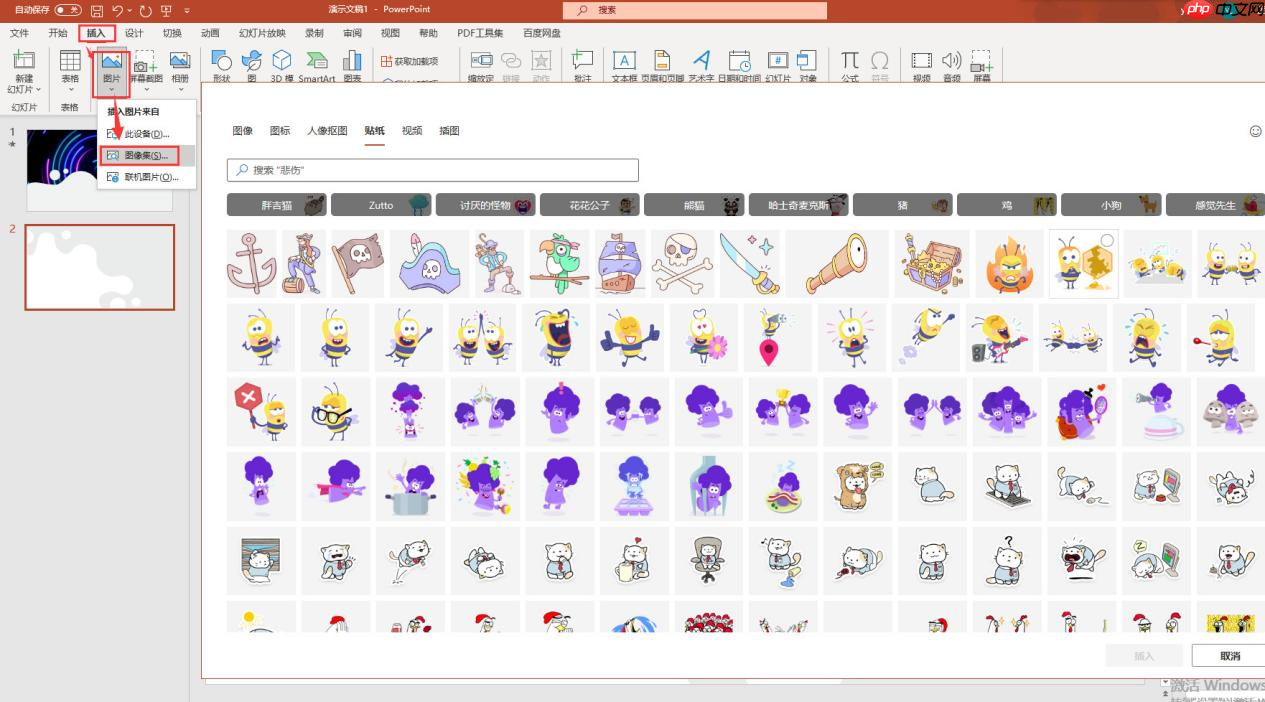This screenshot has height=702, width=1265.
Task: Select 此设备(D)... menu entry
Action: click(x=146, y=134)
